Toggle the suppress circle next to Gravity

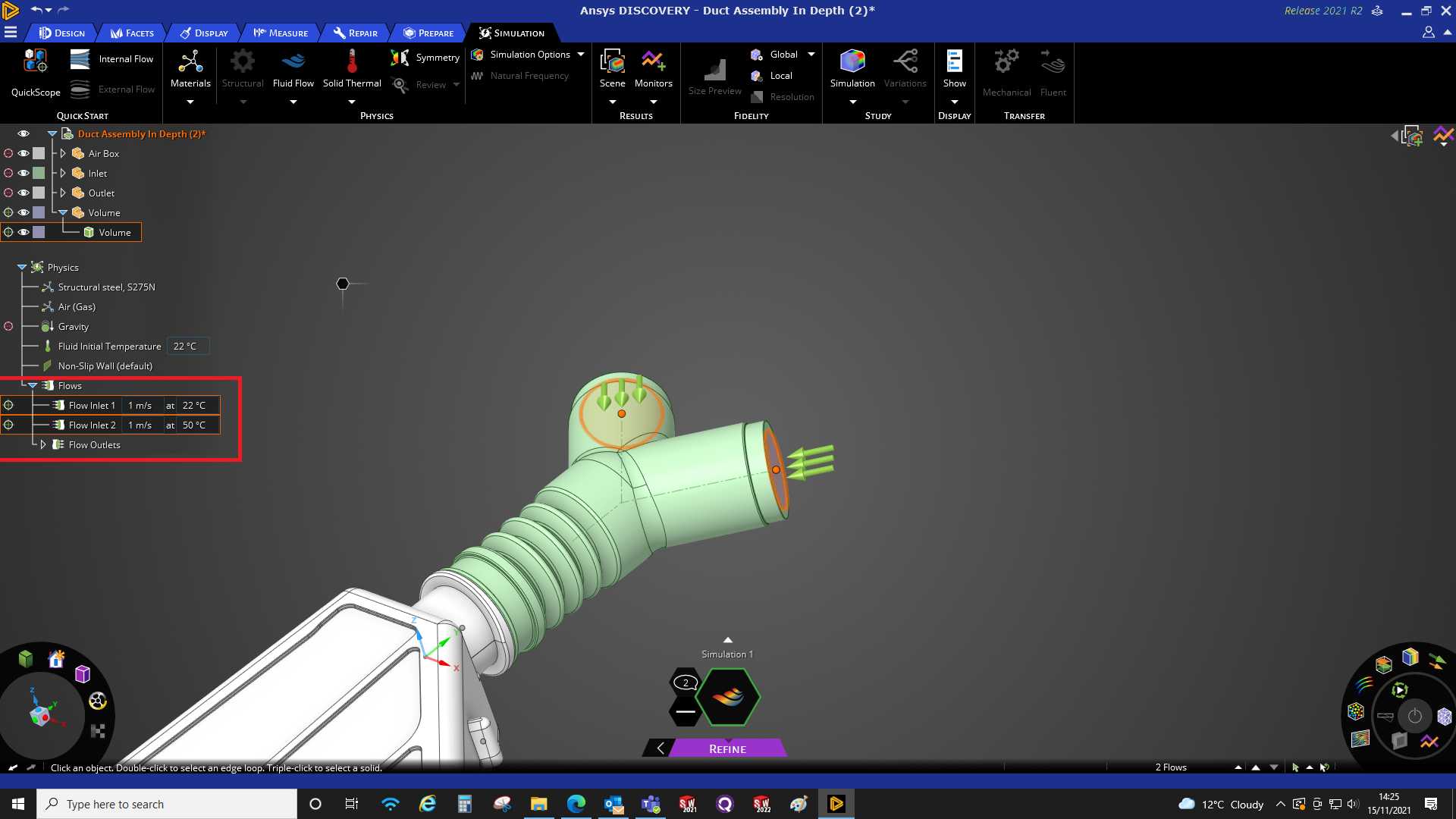click(x=8, y=327)
